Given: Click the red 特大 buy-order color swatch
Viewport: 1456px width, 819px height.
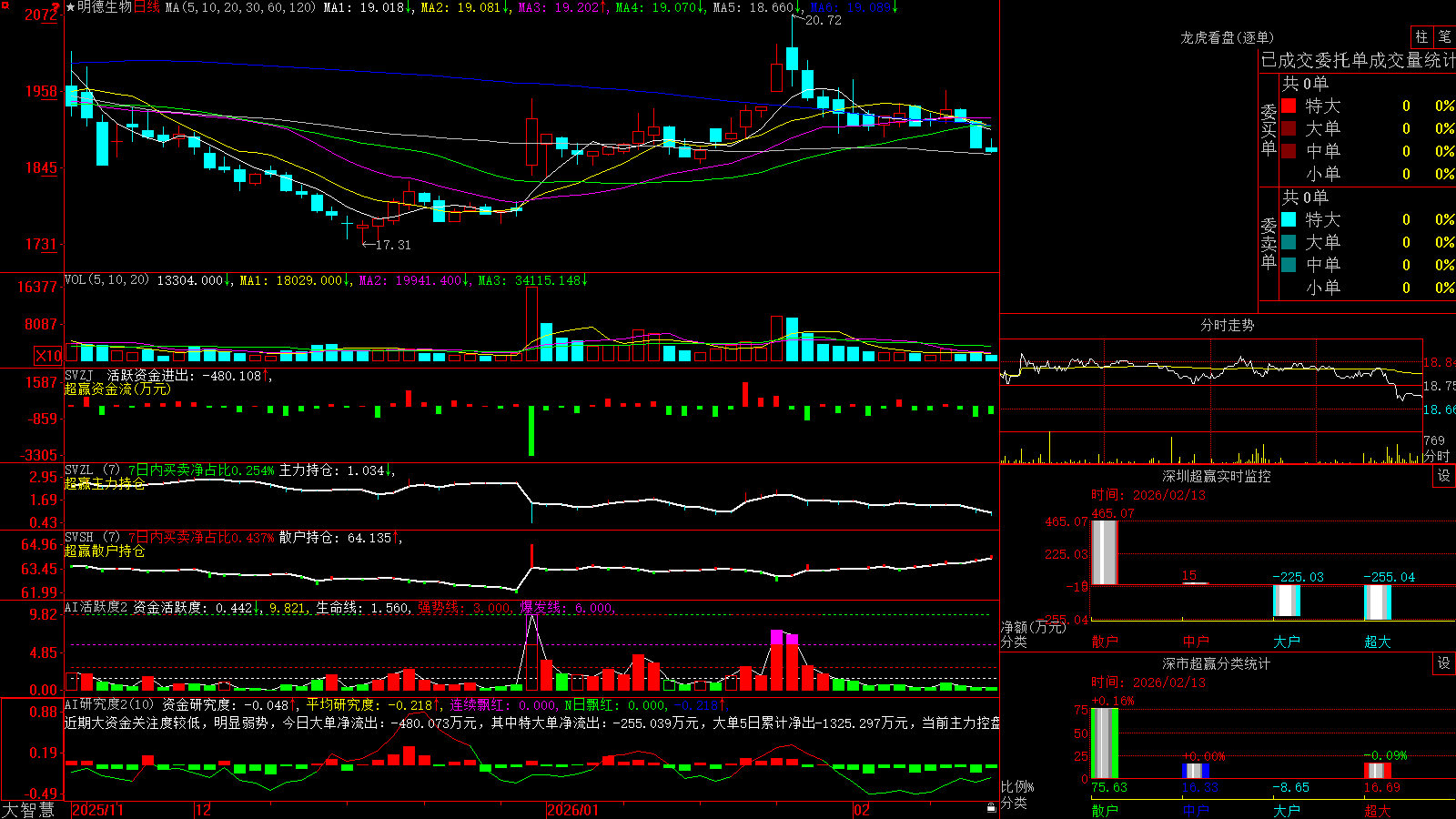Looking at the screenshot, I should (x=1289, y=106).
